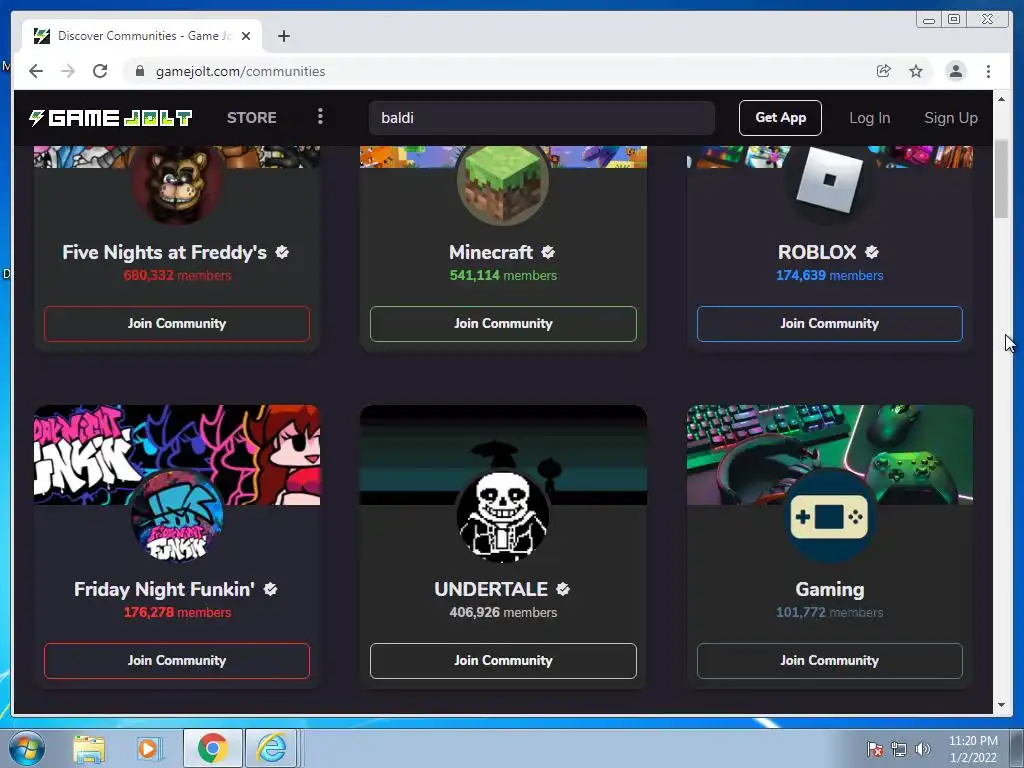Select the Discover Communities tab
Viewport: 1024px width, 768px height.
142,36
